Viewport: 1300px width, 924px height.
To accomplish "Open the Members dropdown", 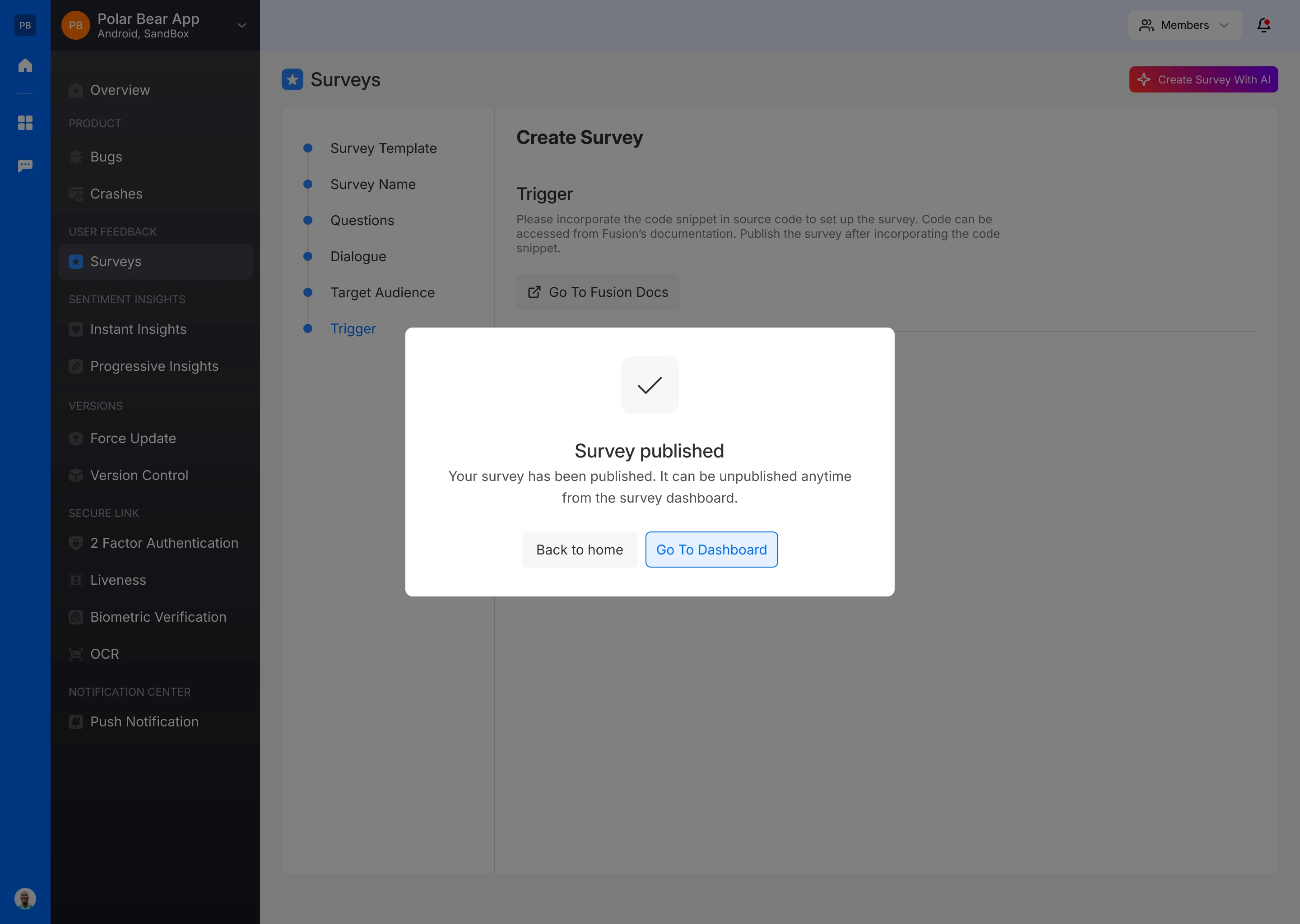I will coord(1184,25).
